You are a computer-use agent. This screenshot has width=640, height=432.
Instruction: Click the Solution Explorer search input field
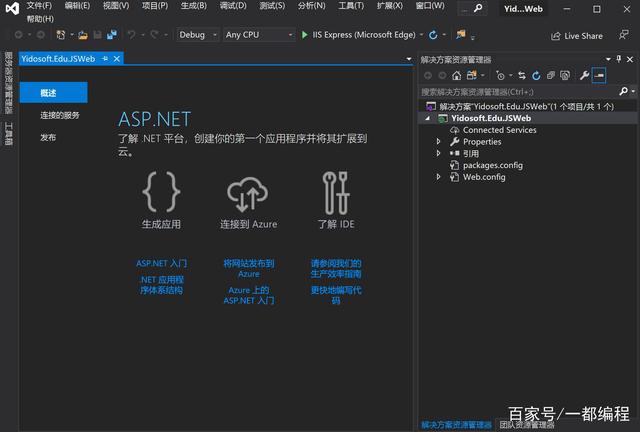518,91
